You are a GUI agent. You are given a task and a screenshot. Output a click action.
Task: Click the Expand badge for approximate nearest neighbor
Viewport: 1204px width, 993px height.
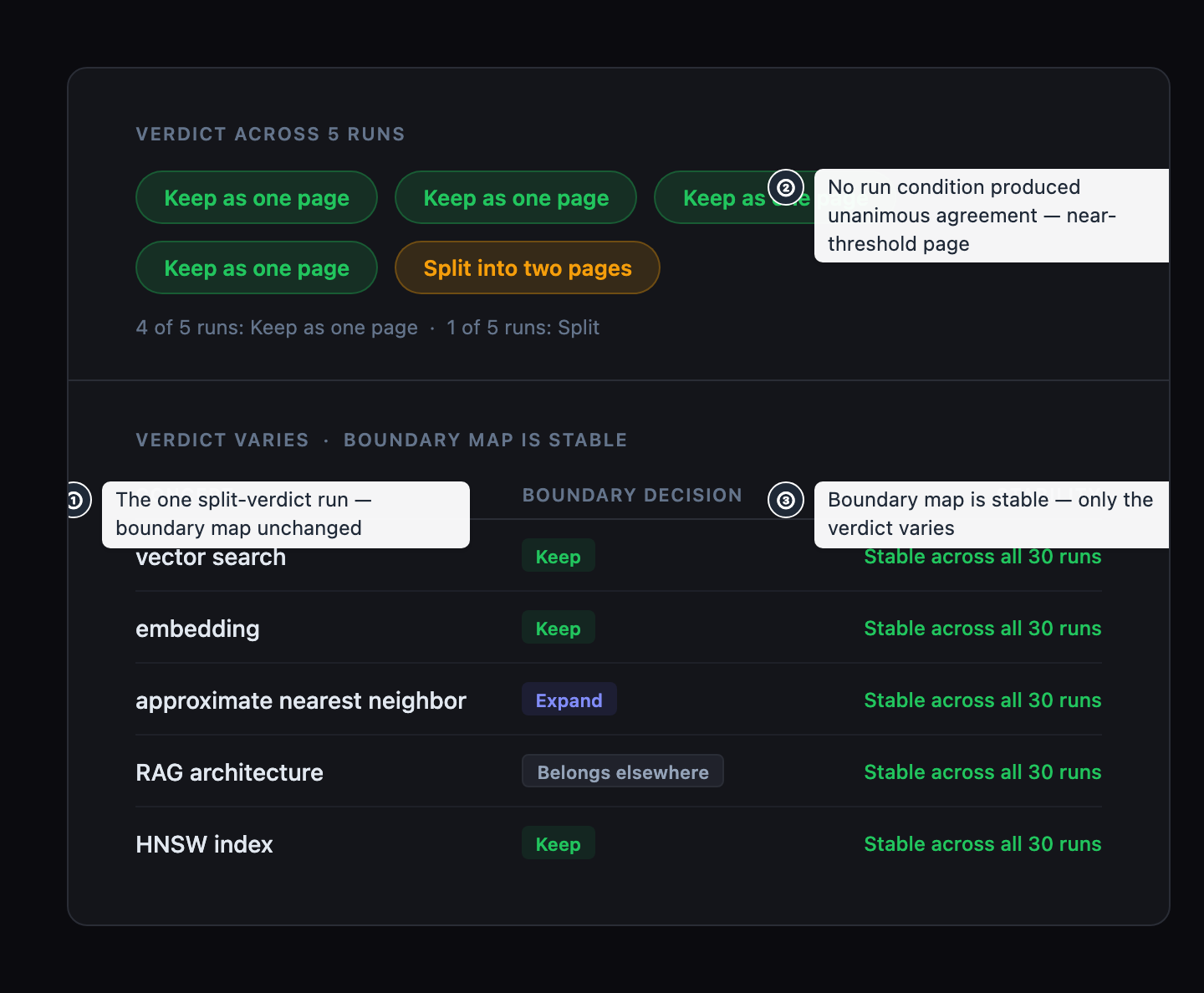point(569,700)
